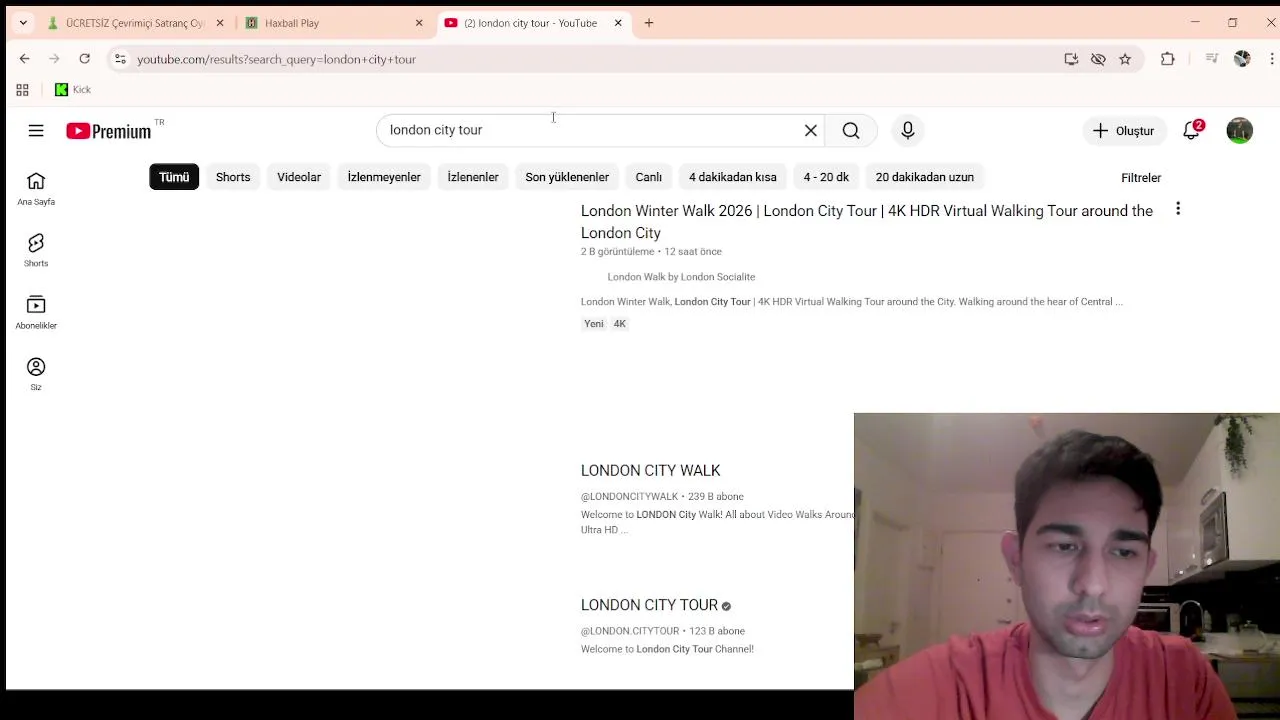
Task: Open more options for London Winter Walk video
Action: click(1178, 208)
